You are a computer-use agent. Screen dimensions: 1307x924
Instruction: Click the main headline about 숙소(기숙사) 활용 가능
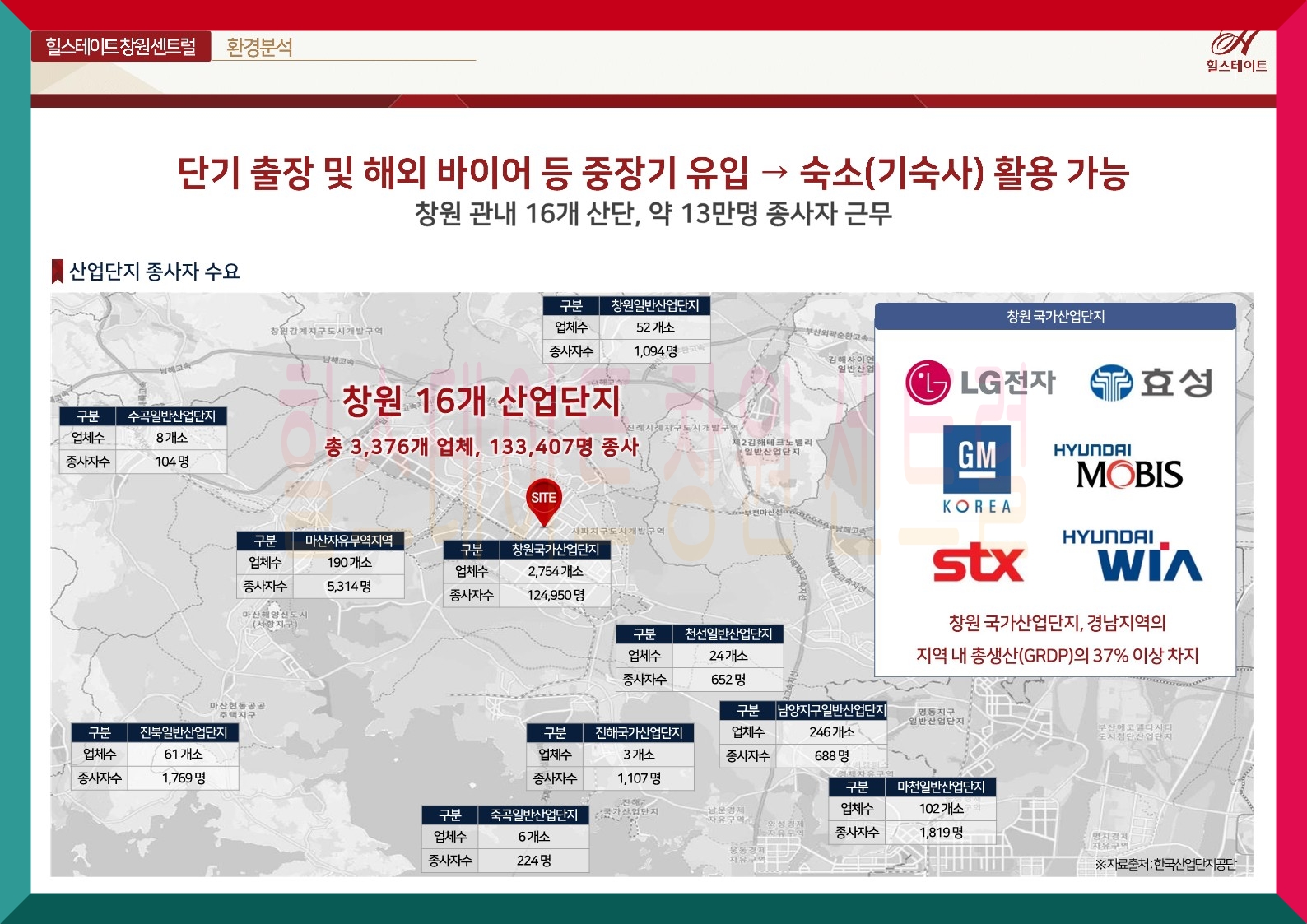653,172
